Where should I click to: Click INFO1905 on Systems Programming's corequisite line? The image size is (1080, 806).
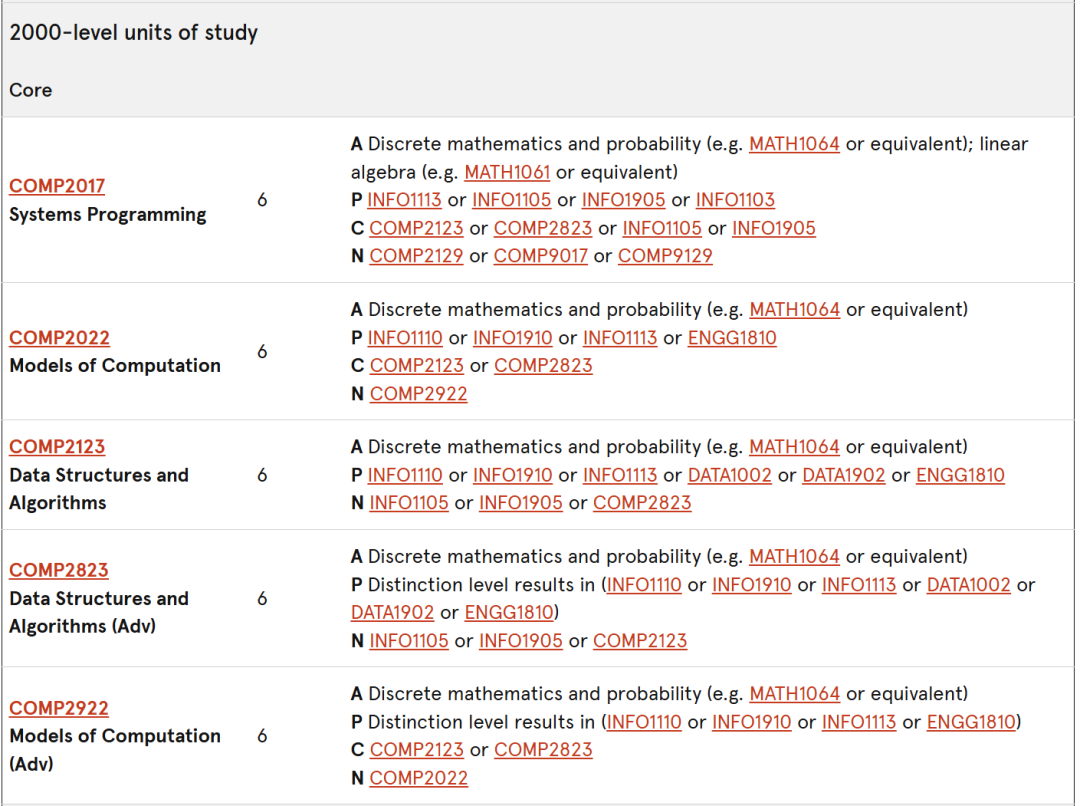pyautogui.click(x=773, y=228)
